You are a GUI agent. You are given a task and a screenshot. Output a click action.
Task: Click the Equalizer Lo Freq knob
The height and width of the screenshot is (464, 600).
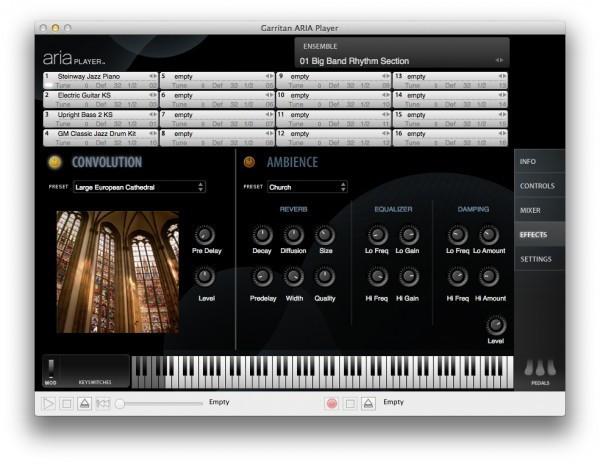point(378,235)
